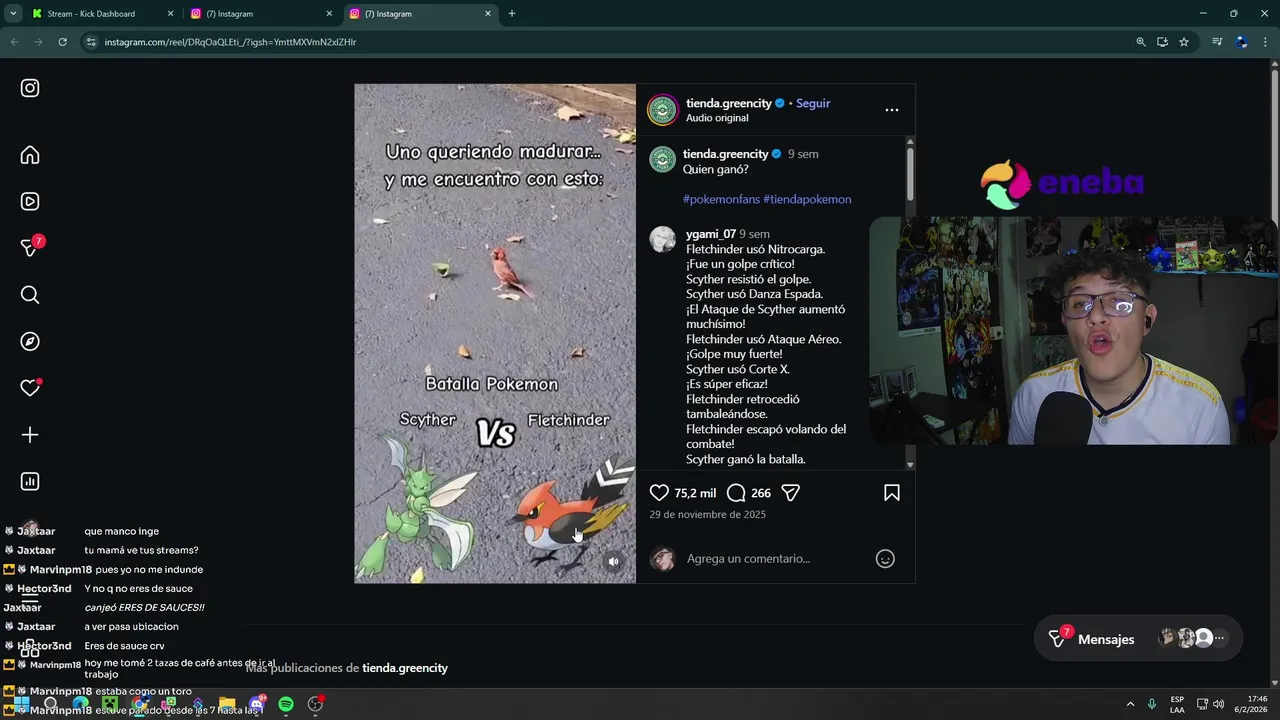Open the dashboard chart icon in sidebar
The height and width of the screenshot is (720, 1280).
point(30,481)
